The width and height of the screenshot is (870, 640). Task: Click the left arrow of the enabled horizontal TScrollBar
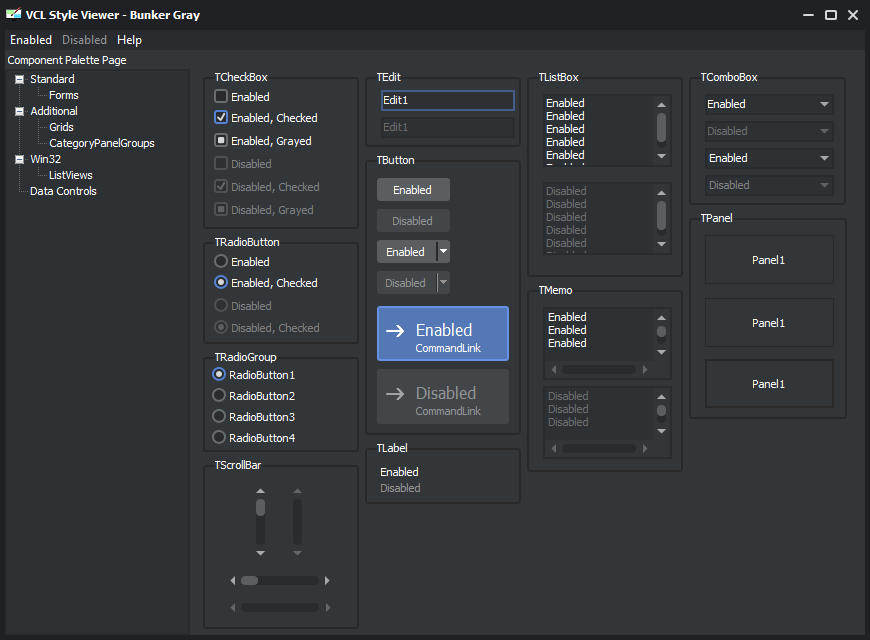pyautogui.click(x=233, y=581)
